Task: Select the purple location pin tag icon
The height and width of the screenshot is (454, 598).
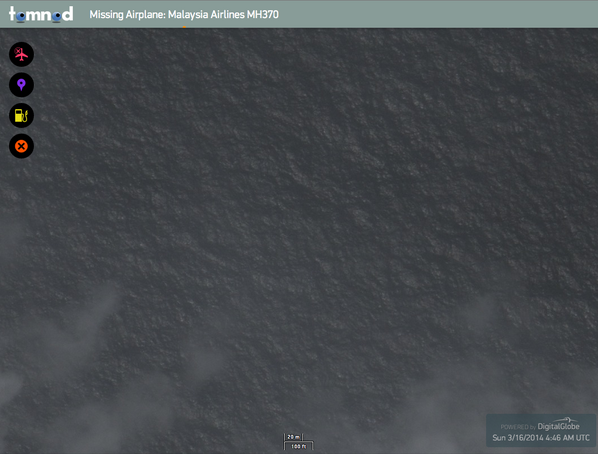Action: (x=21, y=85)
